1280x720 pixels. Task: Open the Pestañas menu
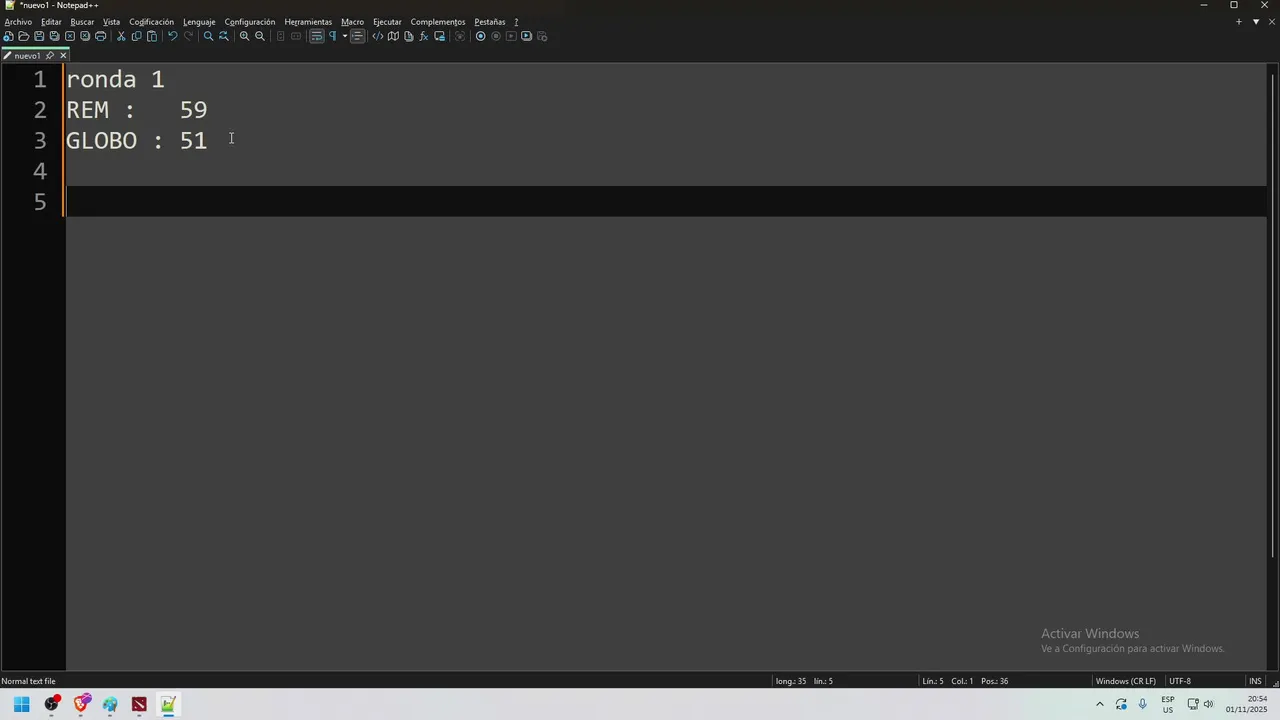489,22
